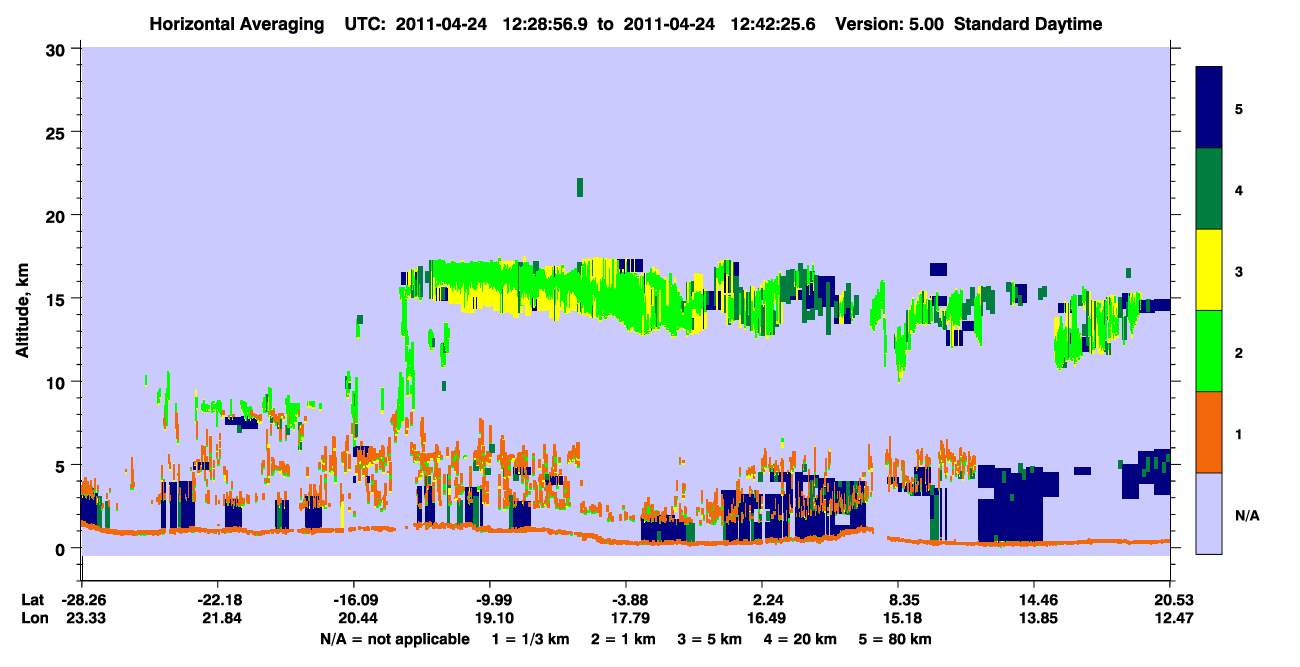The height and width of the screenshot is (667, 1300).
Task: Click the lavender N/A color bar segment
Action: click(x=1209, y=513)
